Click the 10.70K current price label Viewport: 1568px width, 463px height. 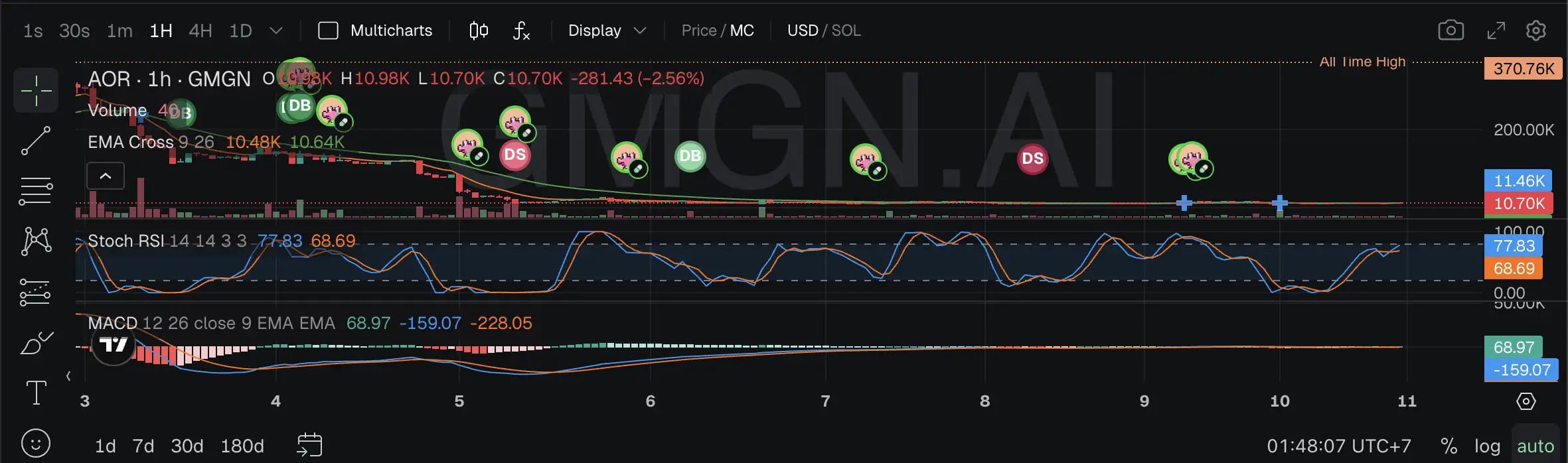tap(1519, 203)
